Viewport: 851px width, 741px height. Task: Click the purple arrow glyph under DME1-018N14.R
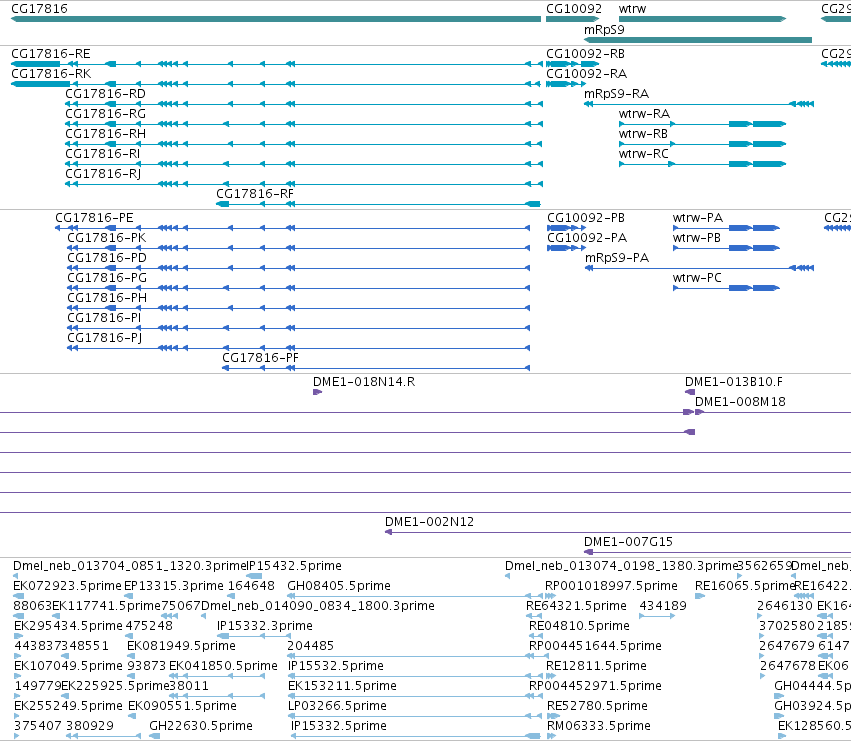tap(317, 392)
